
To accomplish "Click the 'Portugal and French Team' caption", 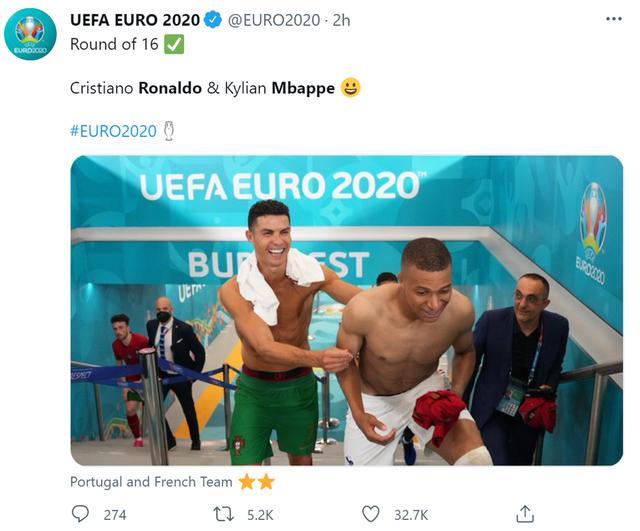I will point(151,482).
